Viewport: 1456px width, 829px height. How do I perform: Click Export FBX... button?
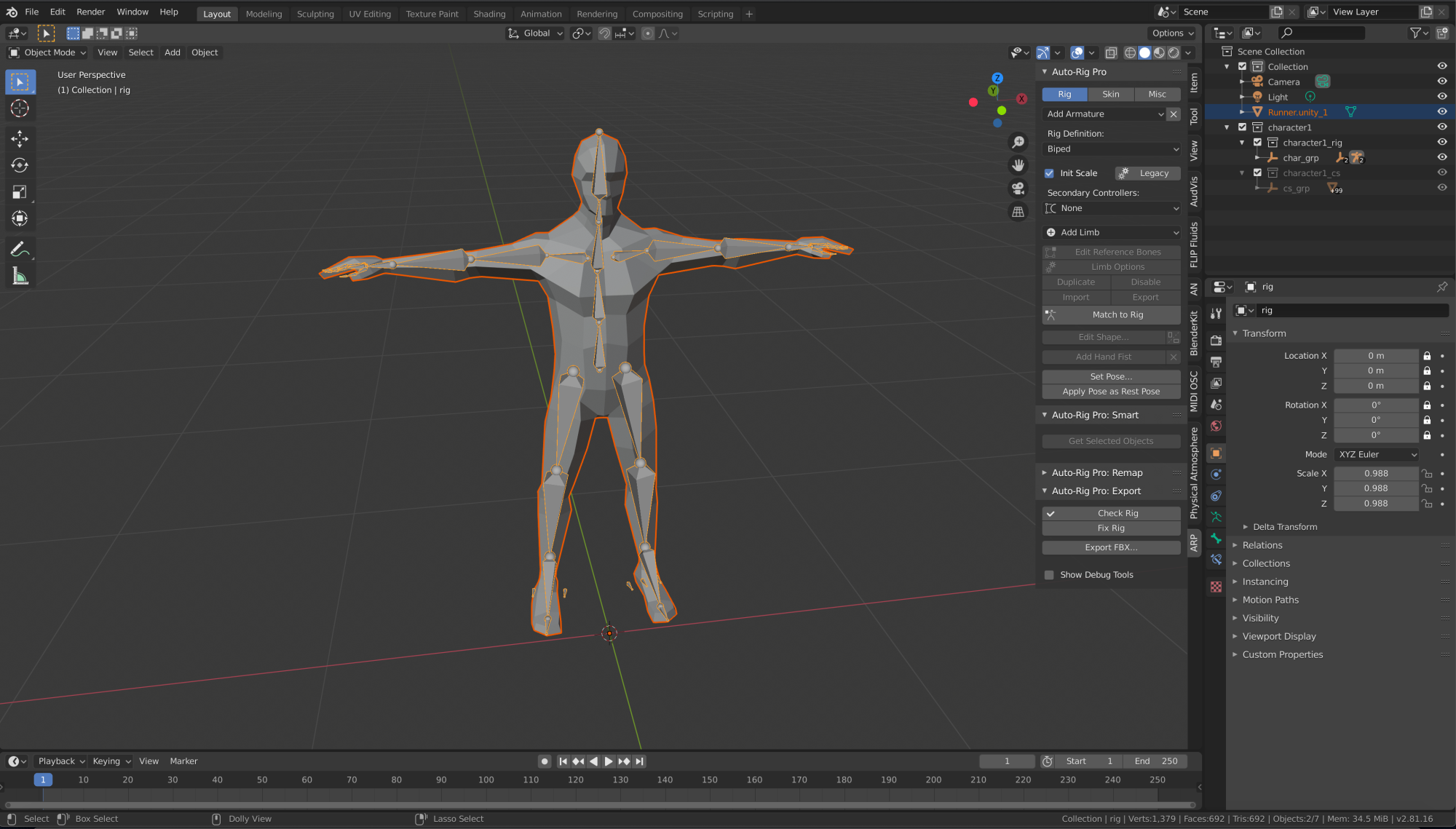click(1112, 548)
